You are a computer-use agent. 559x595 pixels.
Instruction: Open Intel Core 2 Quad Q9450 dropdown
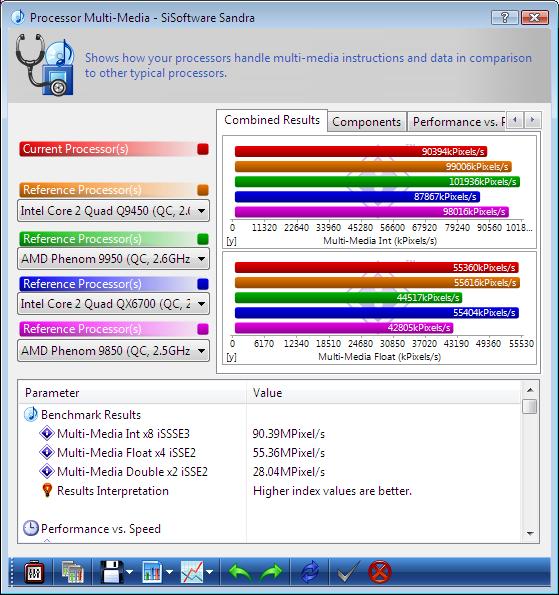113,211
